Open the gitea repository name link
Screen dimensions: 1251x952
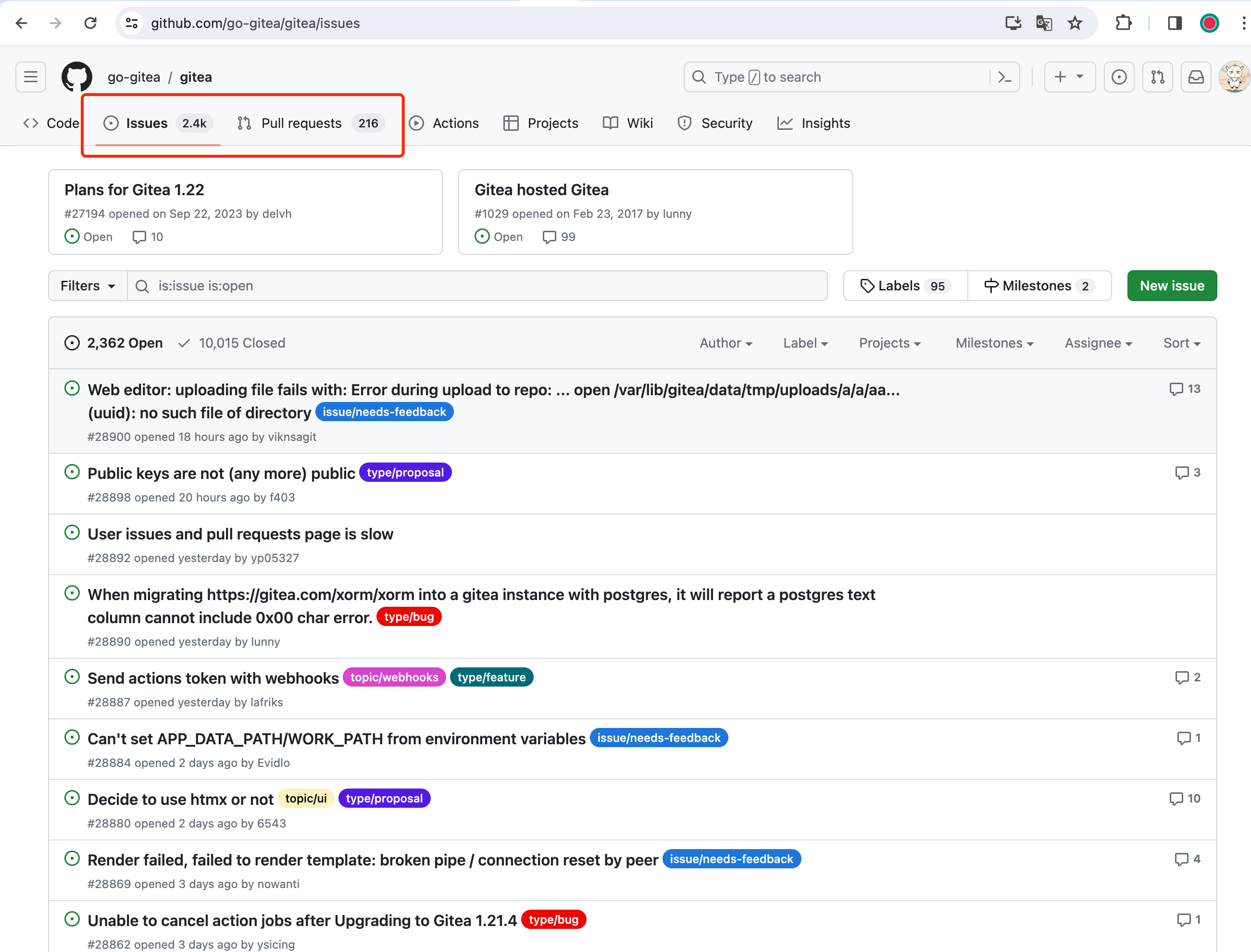click(196, 77)
